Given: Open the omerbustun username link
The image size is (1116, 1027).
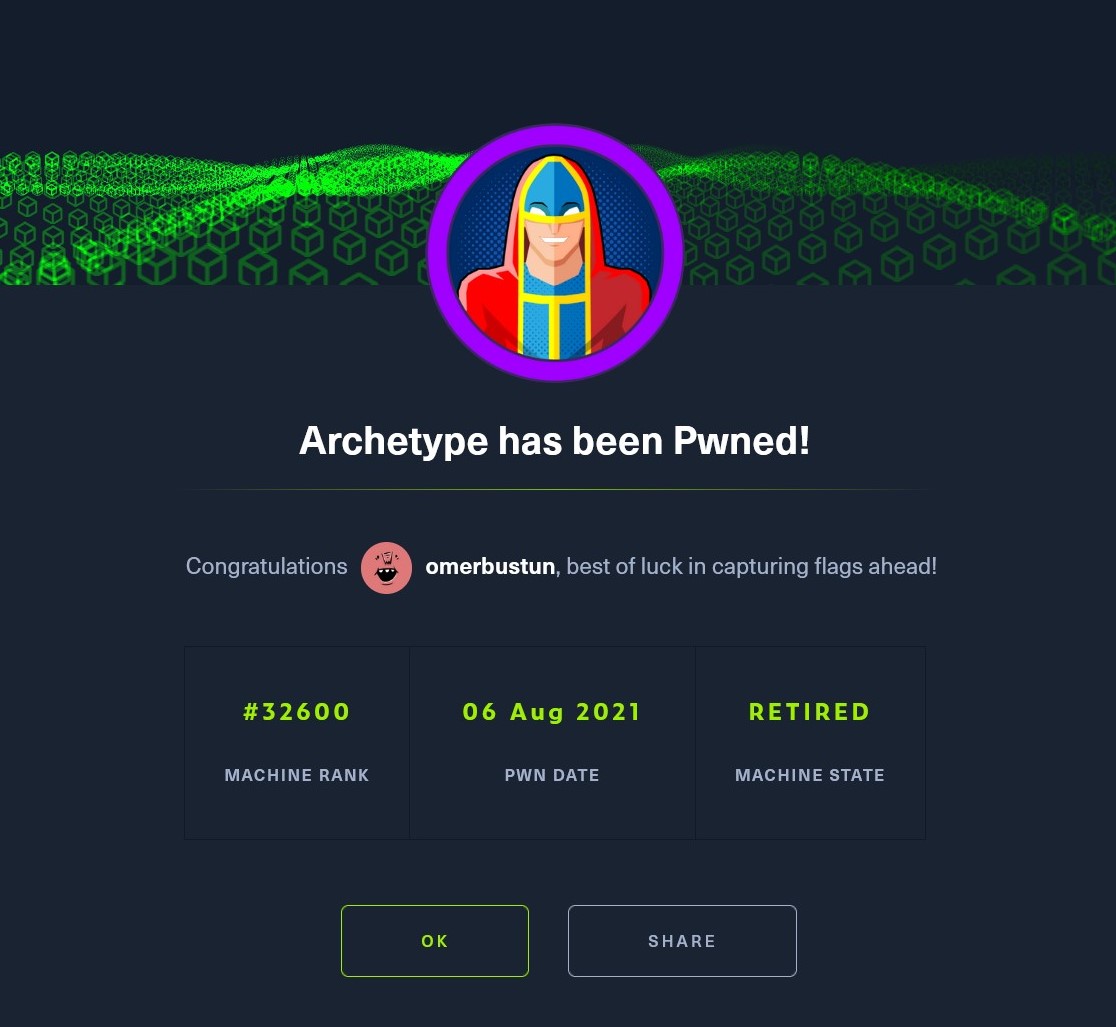Looking at the screenshot, I should 490,566.
